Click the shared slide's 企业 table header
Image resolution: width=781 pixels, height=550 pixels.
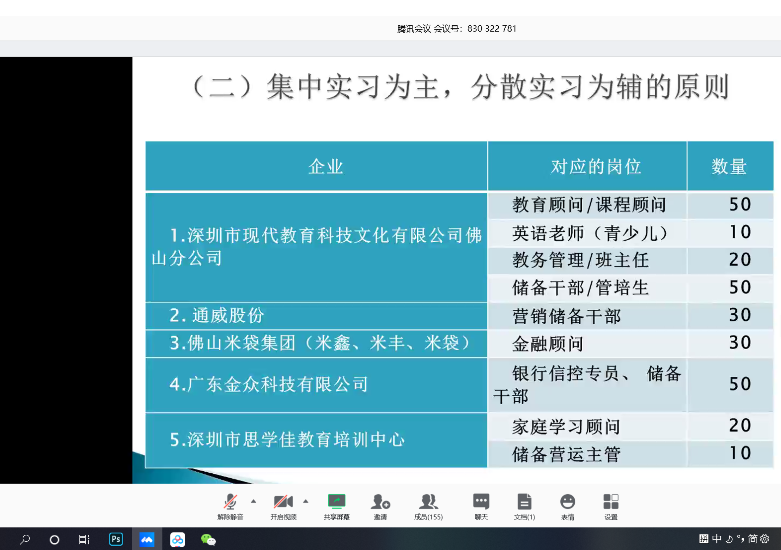(326, 167)
